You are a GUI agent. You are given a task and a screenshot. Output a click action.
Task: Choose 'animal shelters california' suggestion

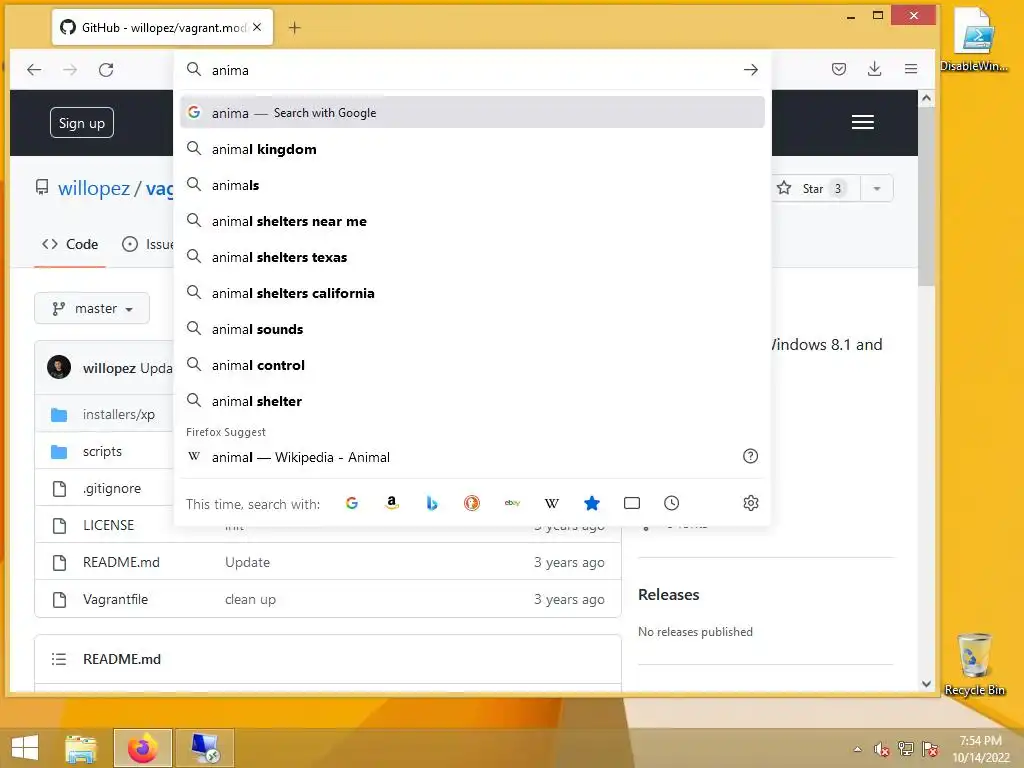[x=472, y=293]
